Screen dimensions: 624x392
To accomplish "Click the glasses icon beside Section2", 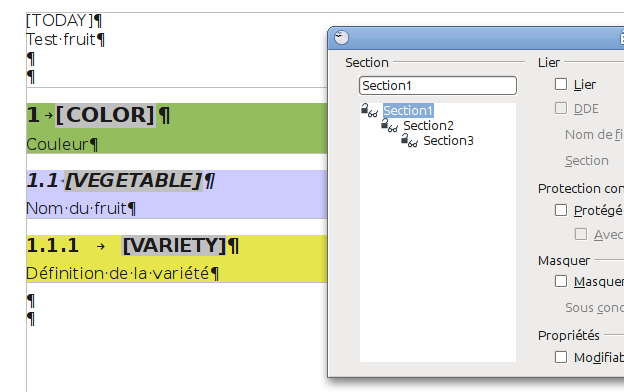I will [x=393, y=129].
